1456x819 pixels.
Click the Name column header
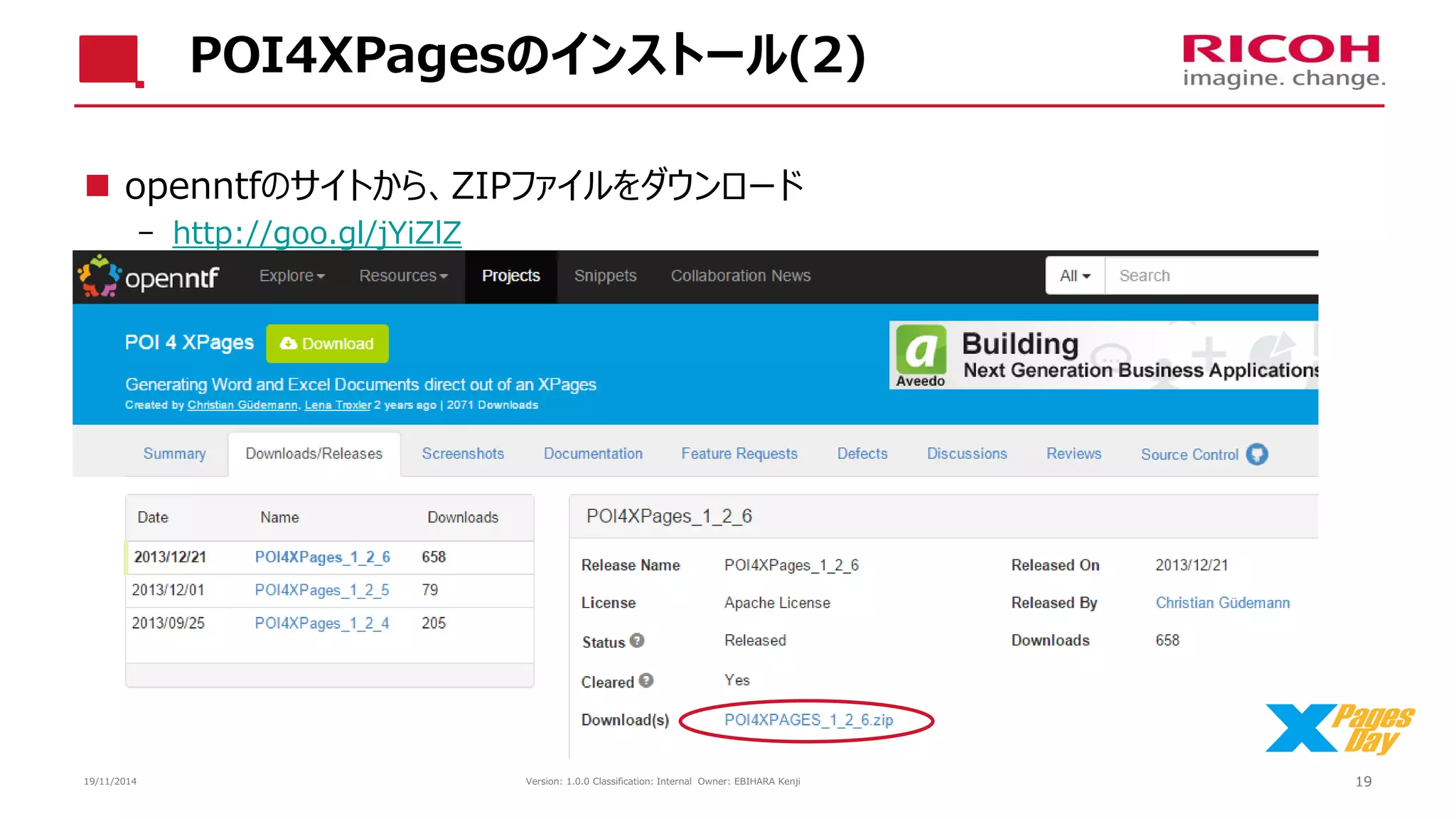click(x=279, y=517)
